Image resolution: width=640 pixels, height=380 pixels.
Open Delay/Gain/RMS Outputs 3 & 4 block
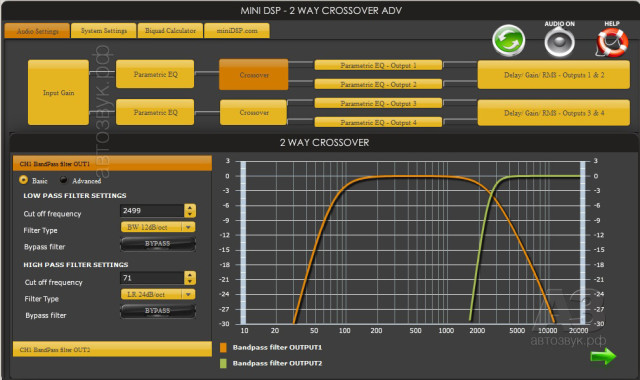coord(553,113)
